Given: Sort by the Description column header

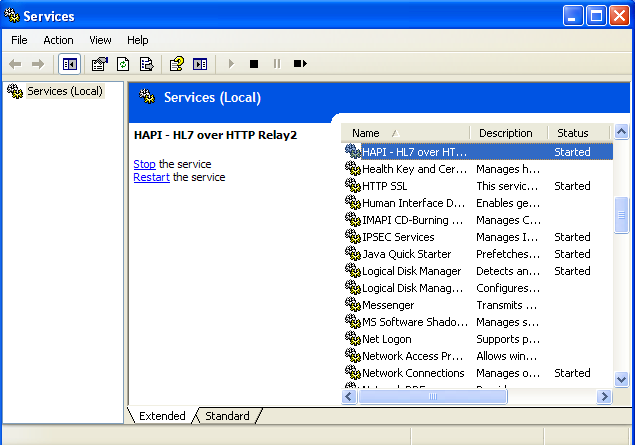Looking at the screenshot, I should (x=509, y=133).
